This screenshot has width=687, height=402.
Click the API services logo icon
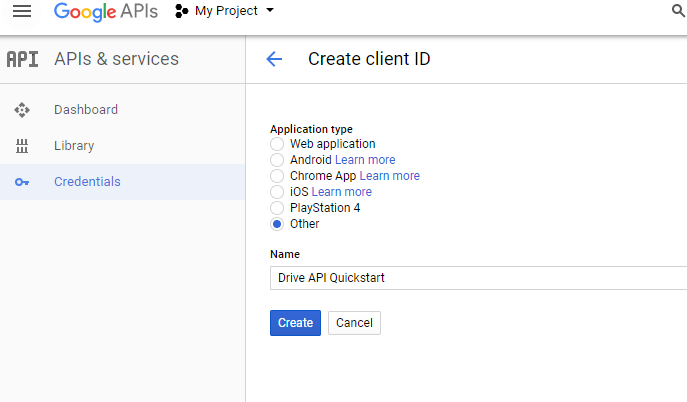22,59
